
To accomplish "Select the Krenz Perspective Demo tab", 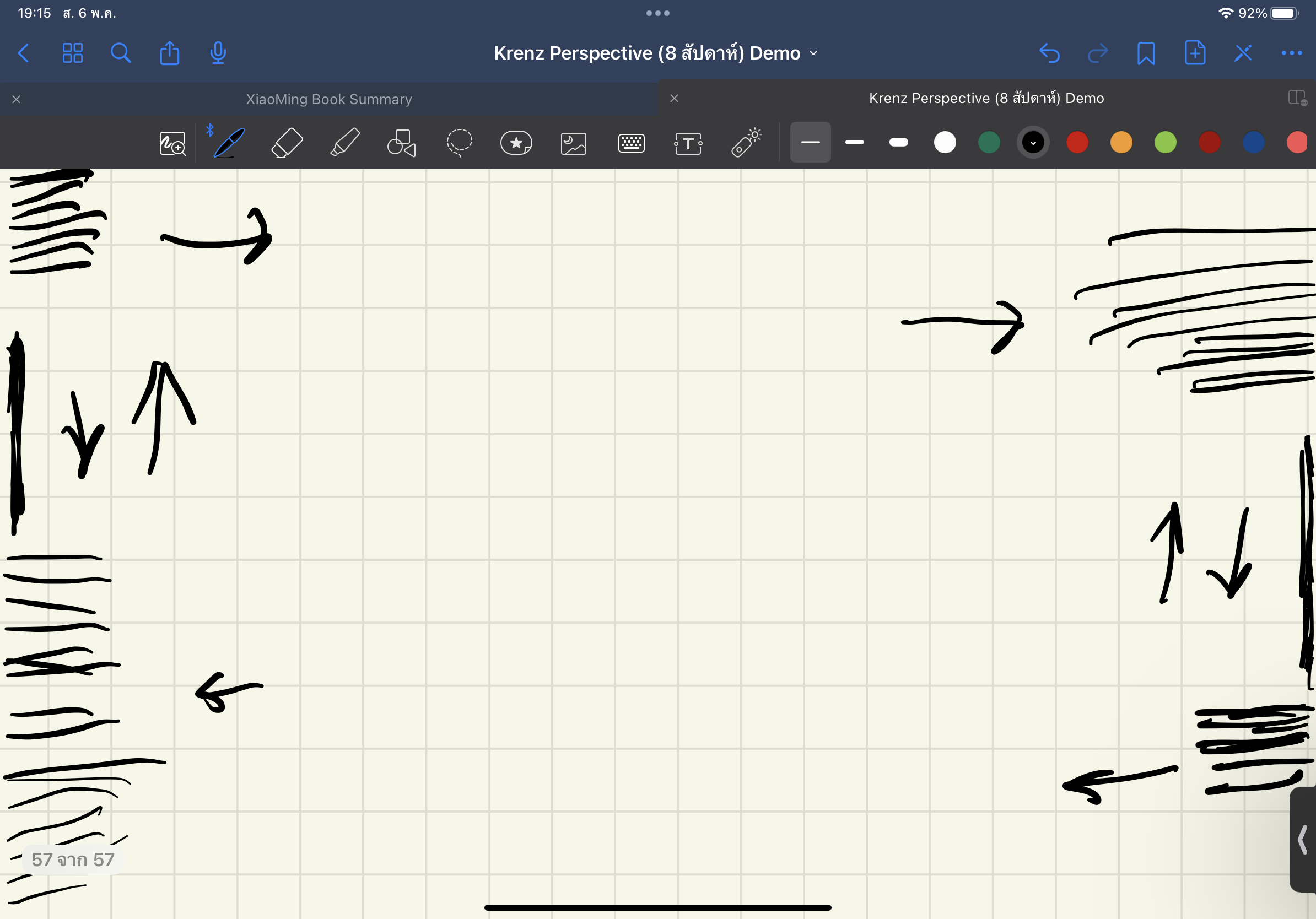I will [986, 99].
